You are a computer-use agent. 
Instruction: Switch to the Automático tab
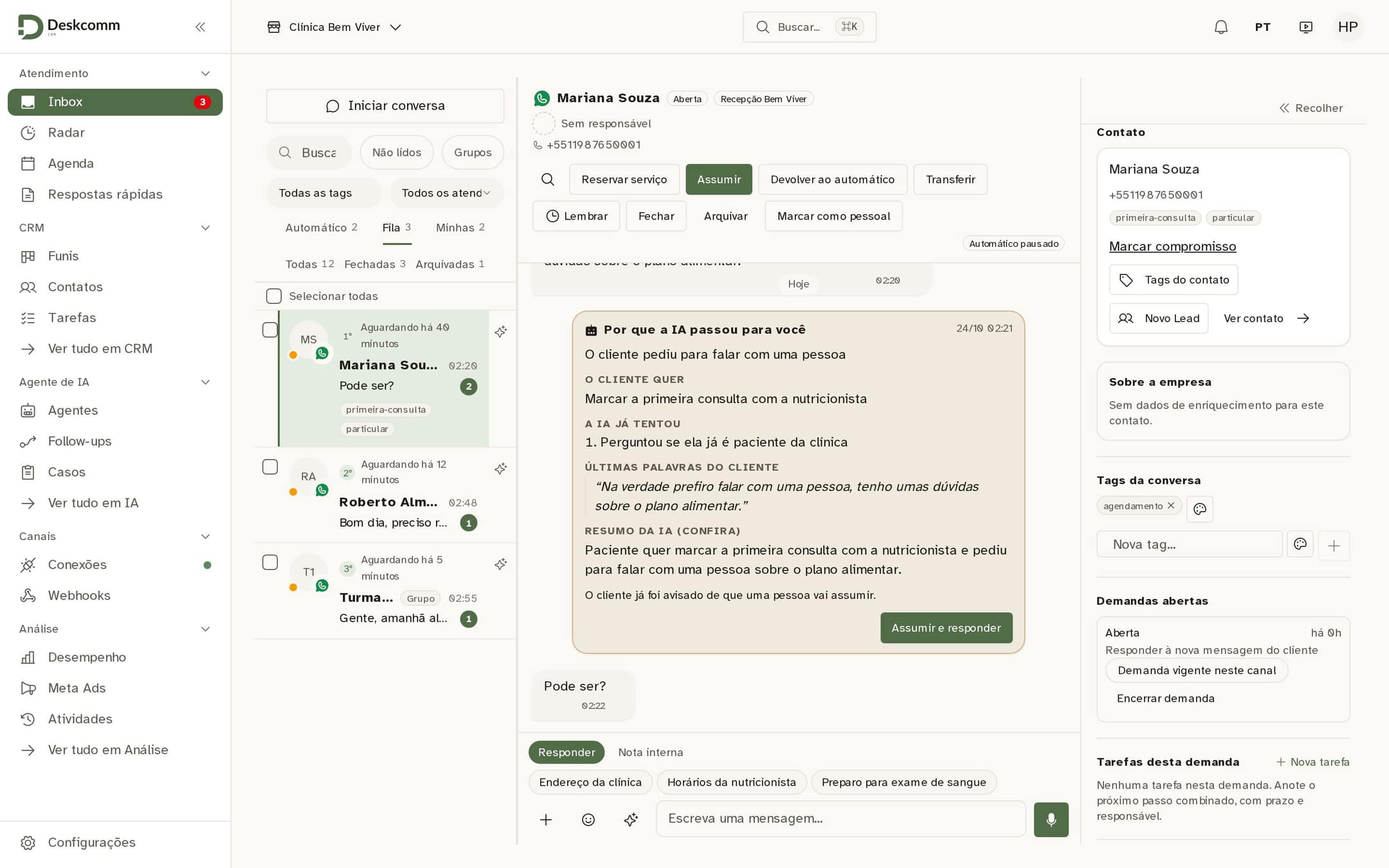coord(321,228)
